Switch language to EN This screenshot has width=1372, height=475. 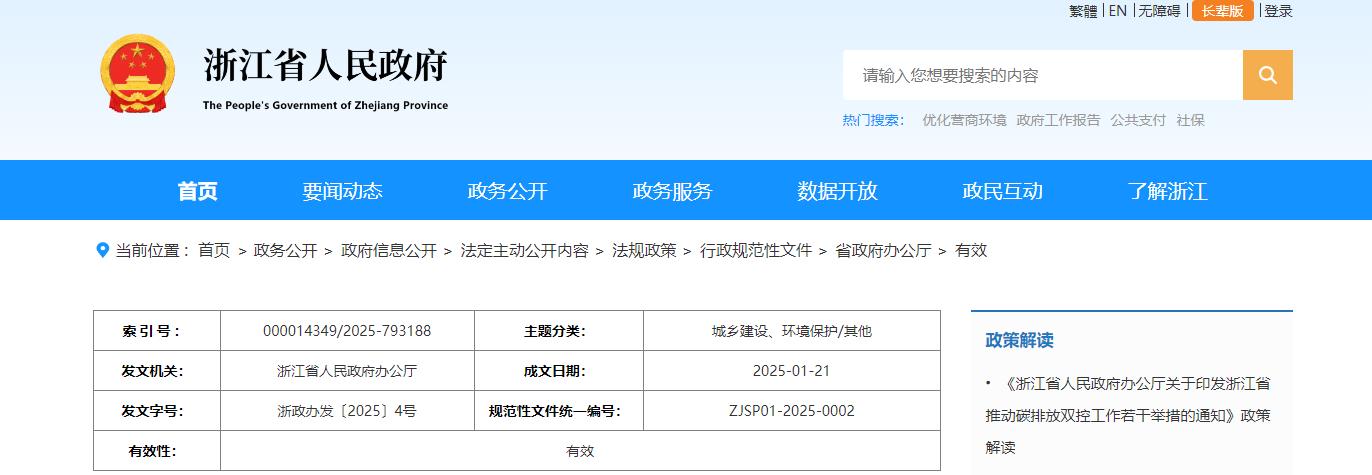point(1117,11)
